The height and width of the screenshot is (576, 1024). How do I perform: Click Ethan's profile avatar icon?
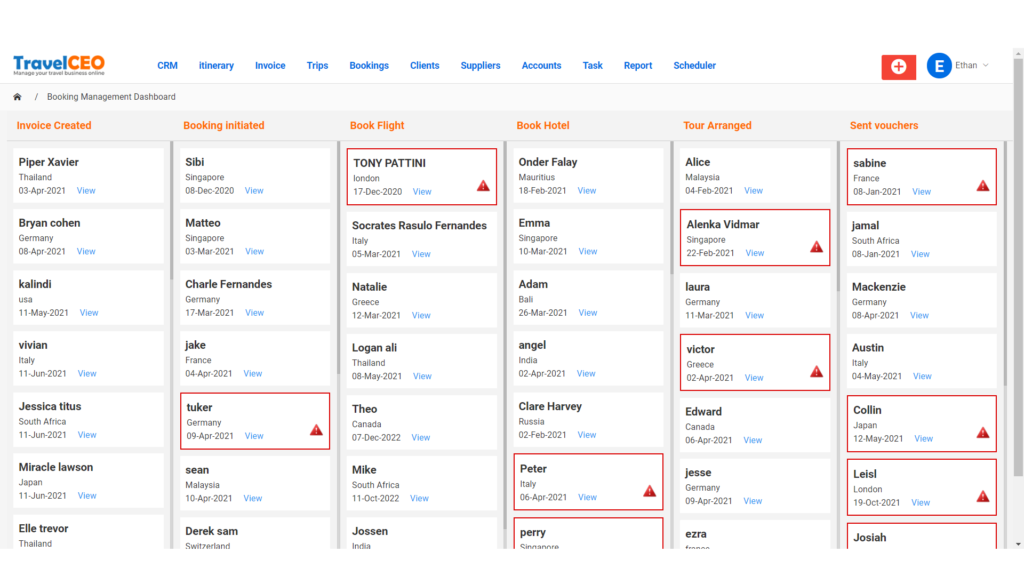tap(937, 66)
